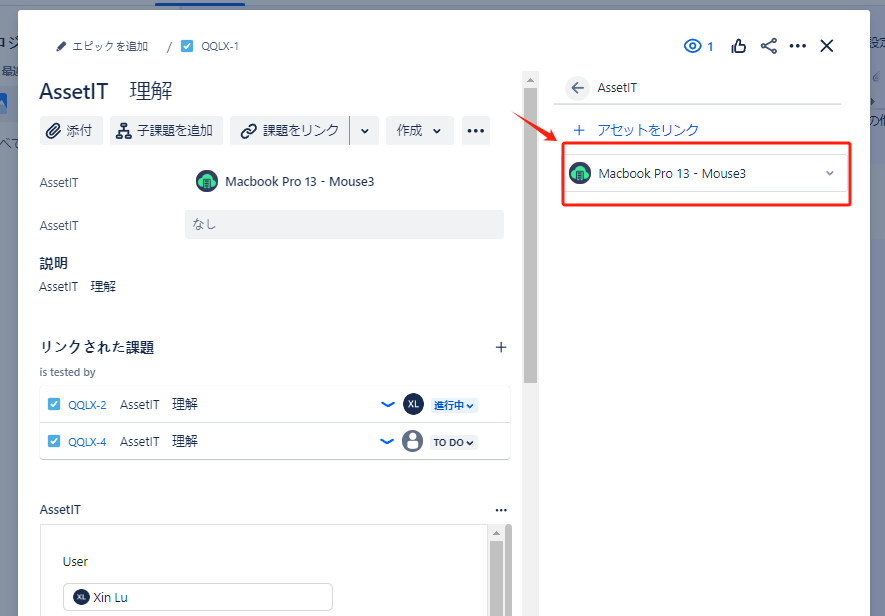Click the QQLX-1 breadcrumb checkbox icon
885x616 pixels.
click(x=187, y=46)
